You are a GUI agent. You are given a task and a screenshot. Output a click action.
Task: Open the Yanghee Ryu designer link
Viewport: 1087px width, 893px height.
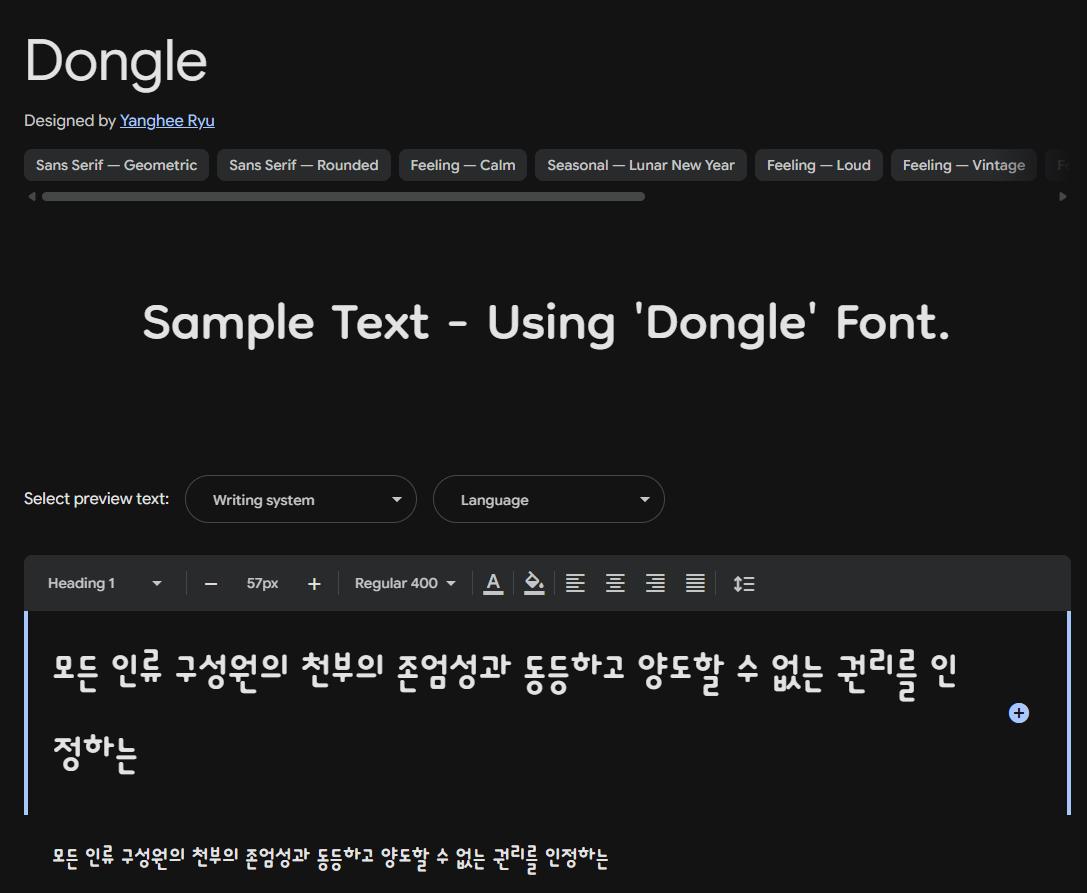click(x=167, y=121)
